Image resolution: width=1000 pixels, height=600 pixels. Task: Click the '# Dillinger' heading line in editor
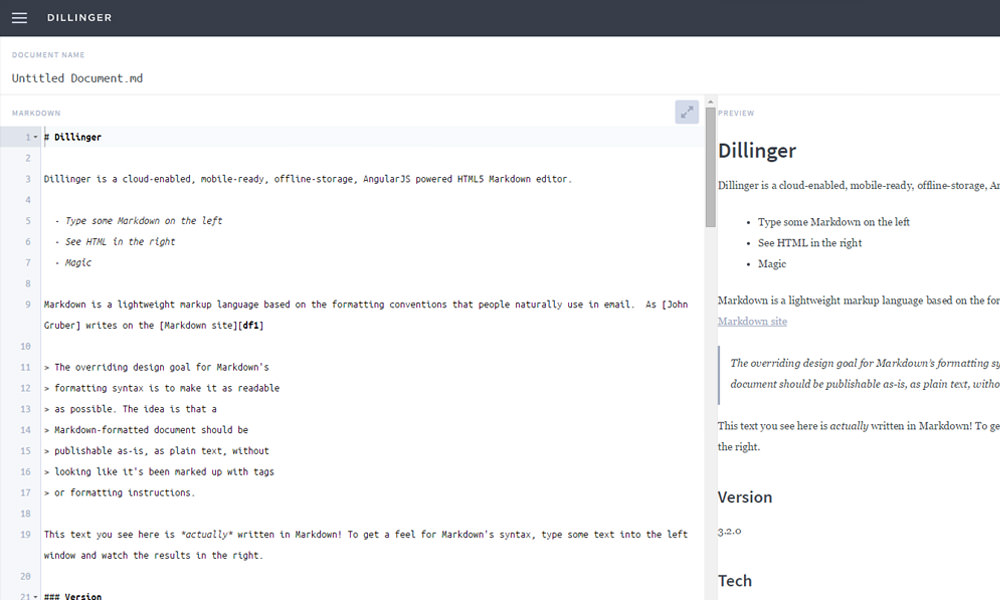[x=73, y=137]
